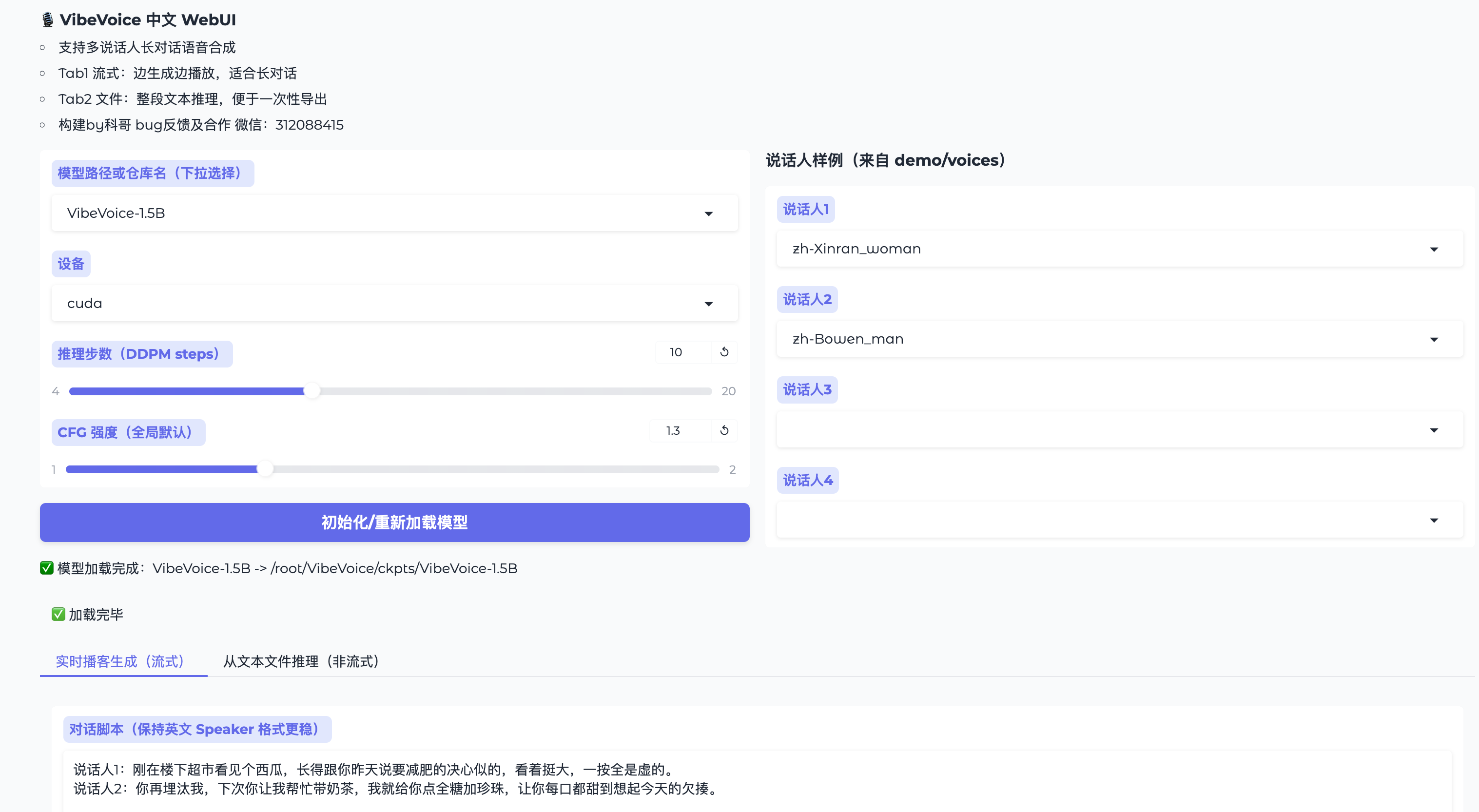Click the cuda device text field

[394, 304]
